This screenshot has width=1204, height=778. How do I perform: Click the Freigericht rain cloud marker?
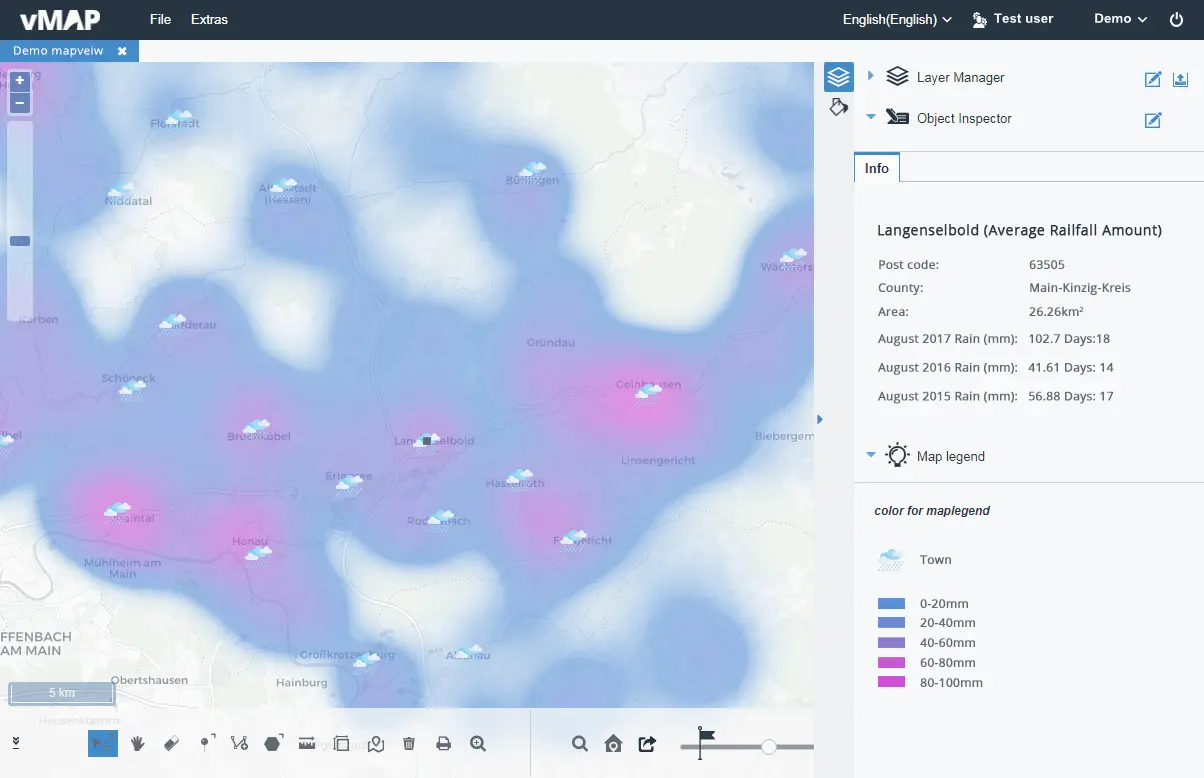pyautogui.click(x=574, y=538)
